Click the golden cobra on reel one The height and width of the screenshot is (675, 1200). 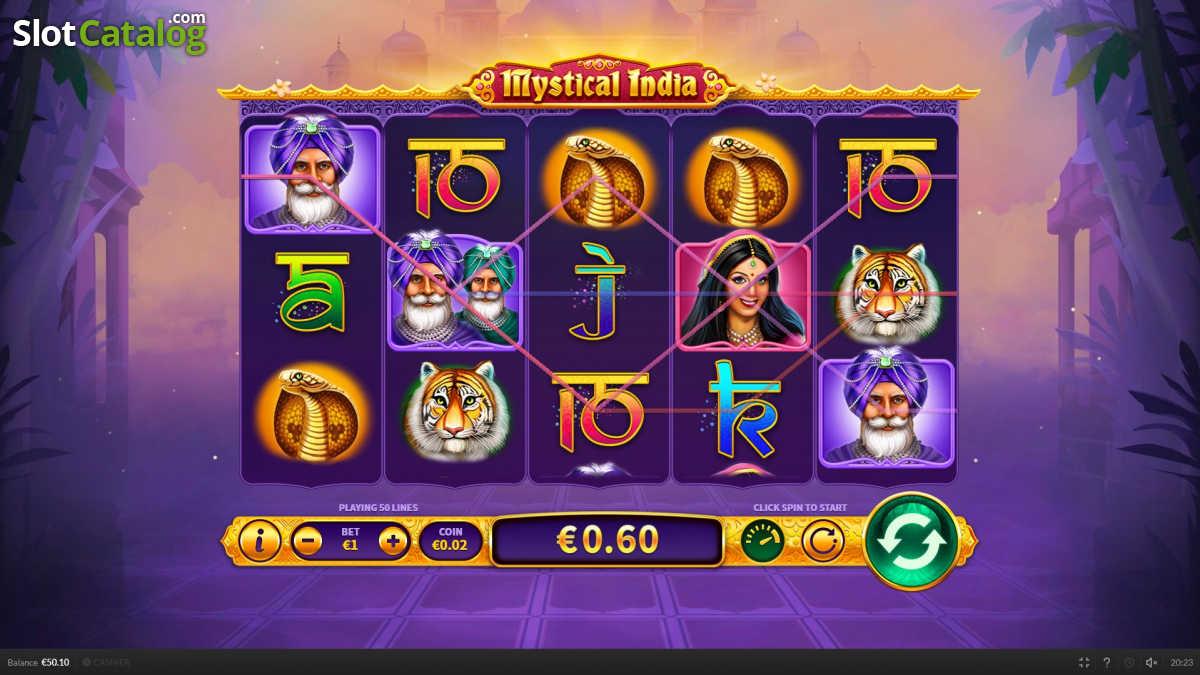coord(313,412)
